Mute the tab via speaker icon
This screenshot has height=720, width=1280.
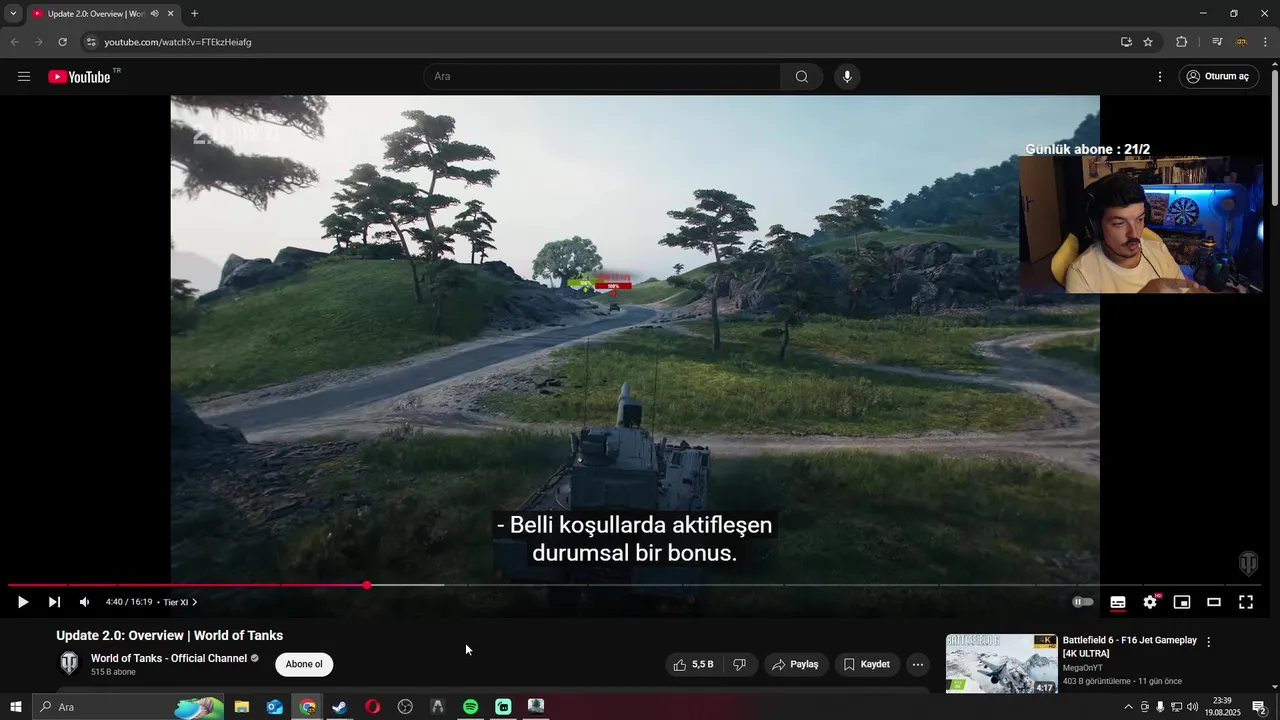tap(154, 14)
